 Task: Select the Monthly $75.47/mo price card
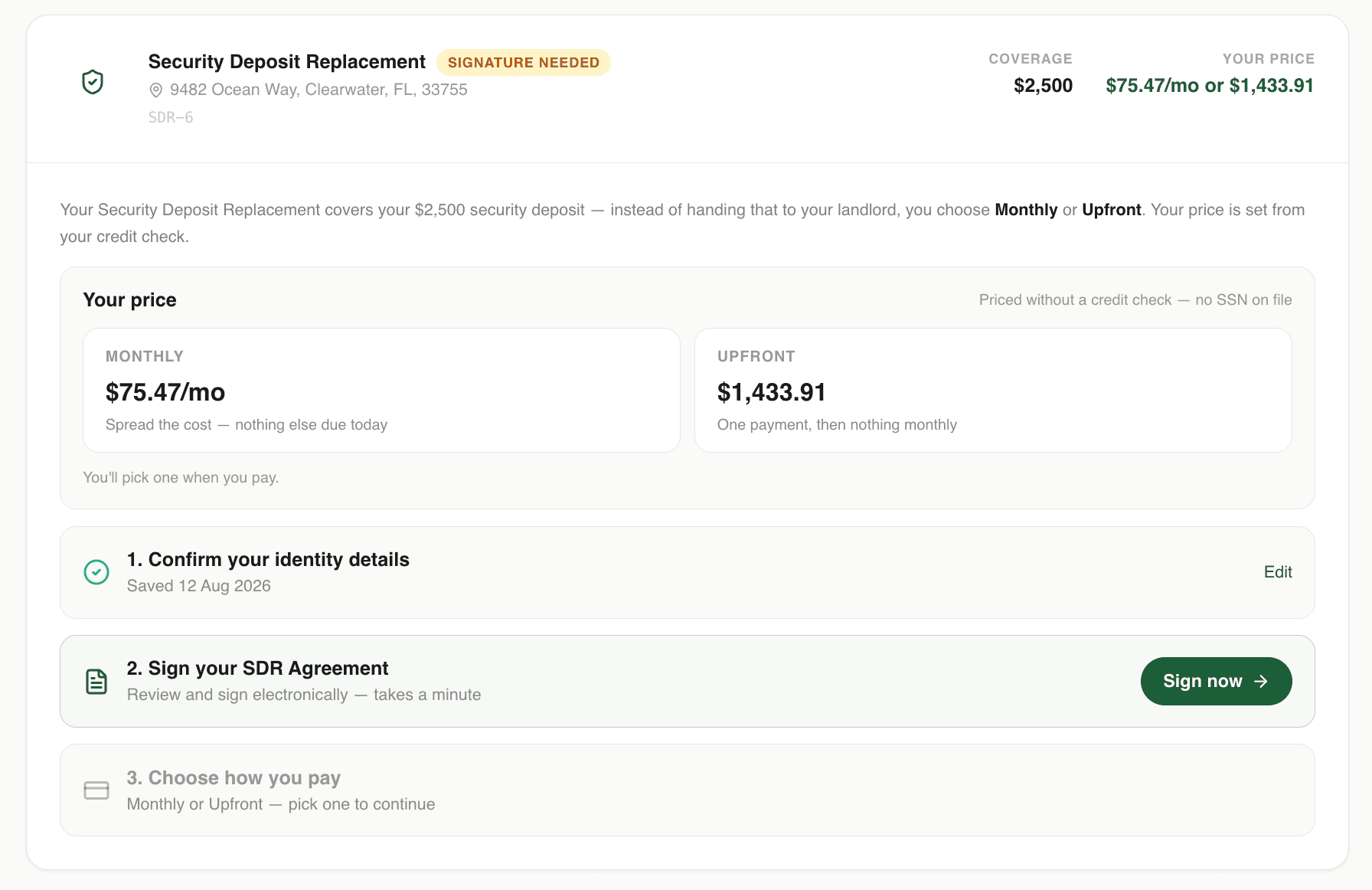[381, 391]
